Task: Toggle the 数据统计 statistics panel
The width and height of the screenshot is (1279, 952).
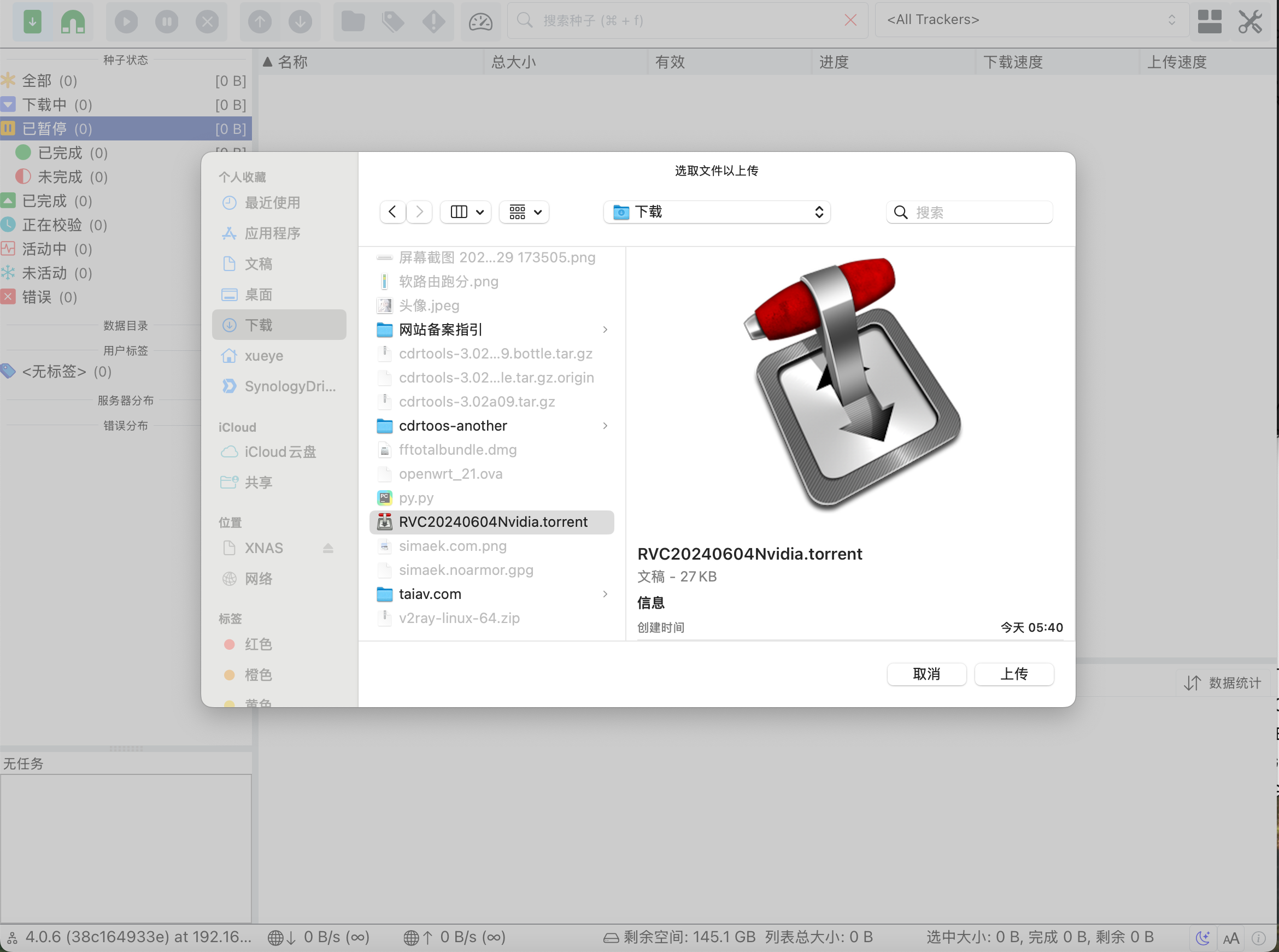Action: click(1223, 683)
